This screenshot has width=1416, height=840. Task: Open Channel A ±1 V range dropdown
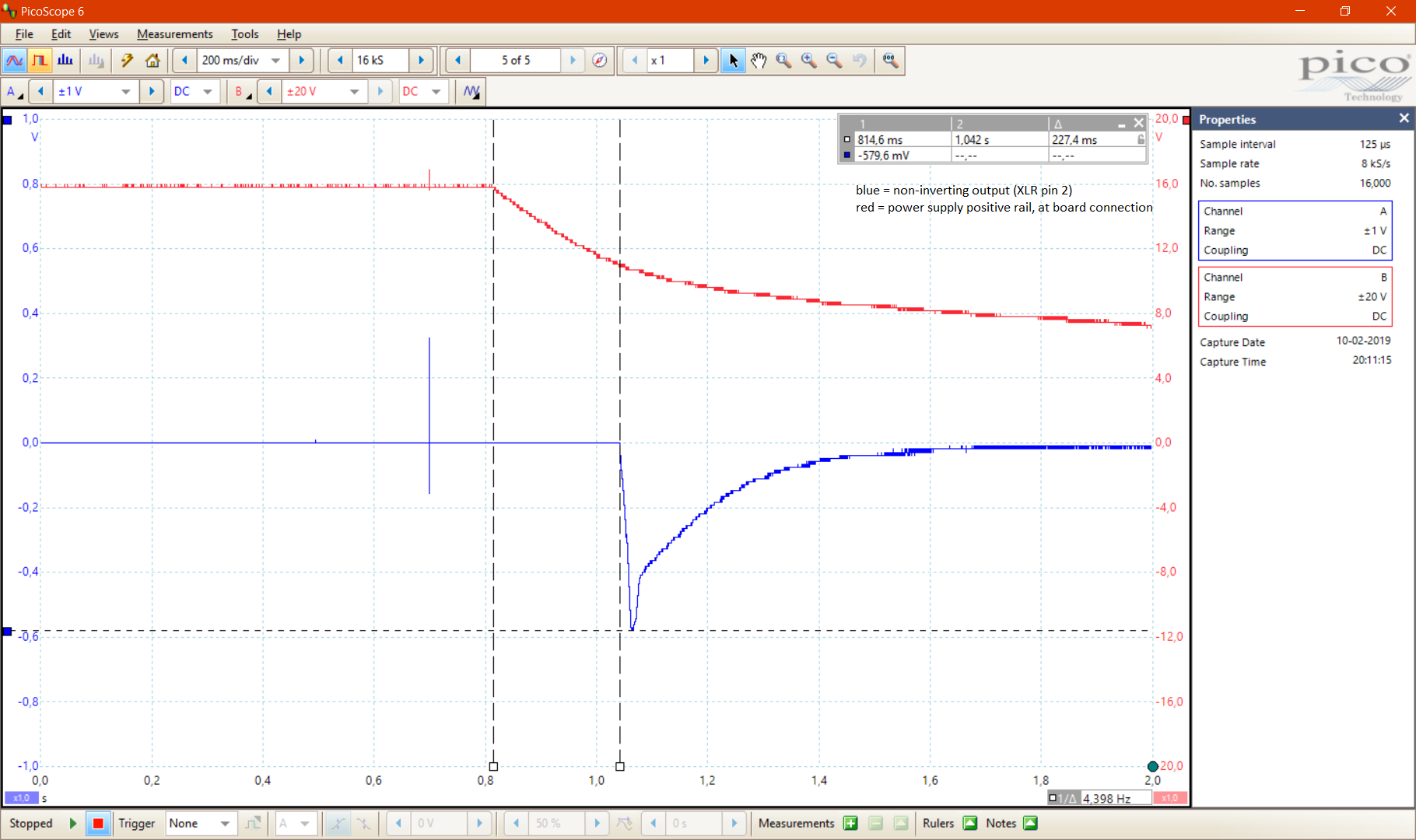click(x=125, y=91)
